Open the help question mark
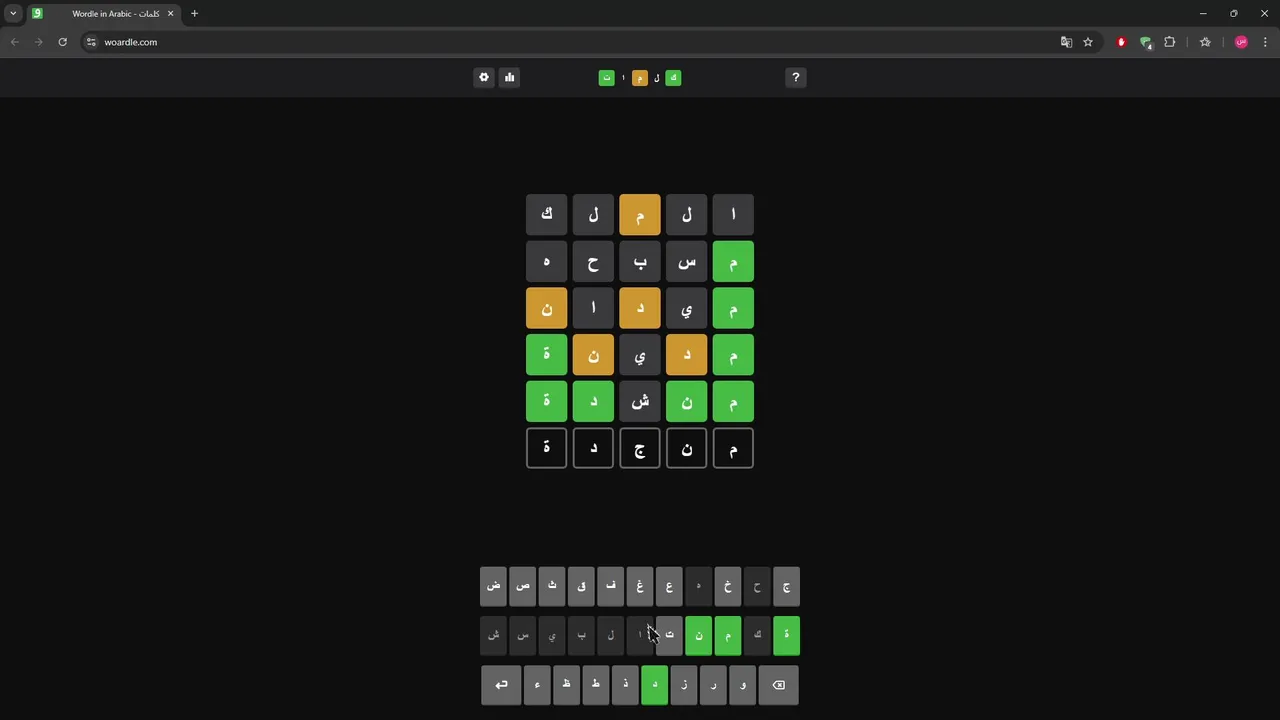The image size is (1280, 720). tap(796, 77)
